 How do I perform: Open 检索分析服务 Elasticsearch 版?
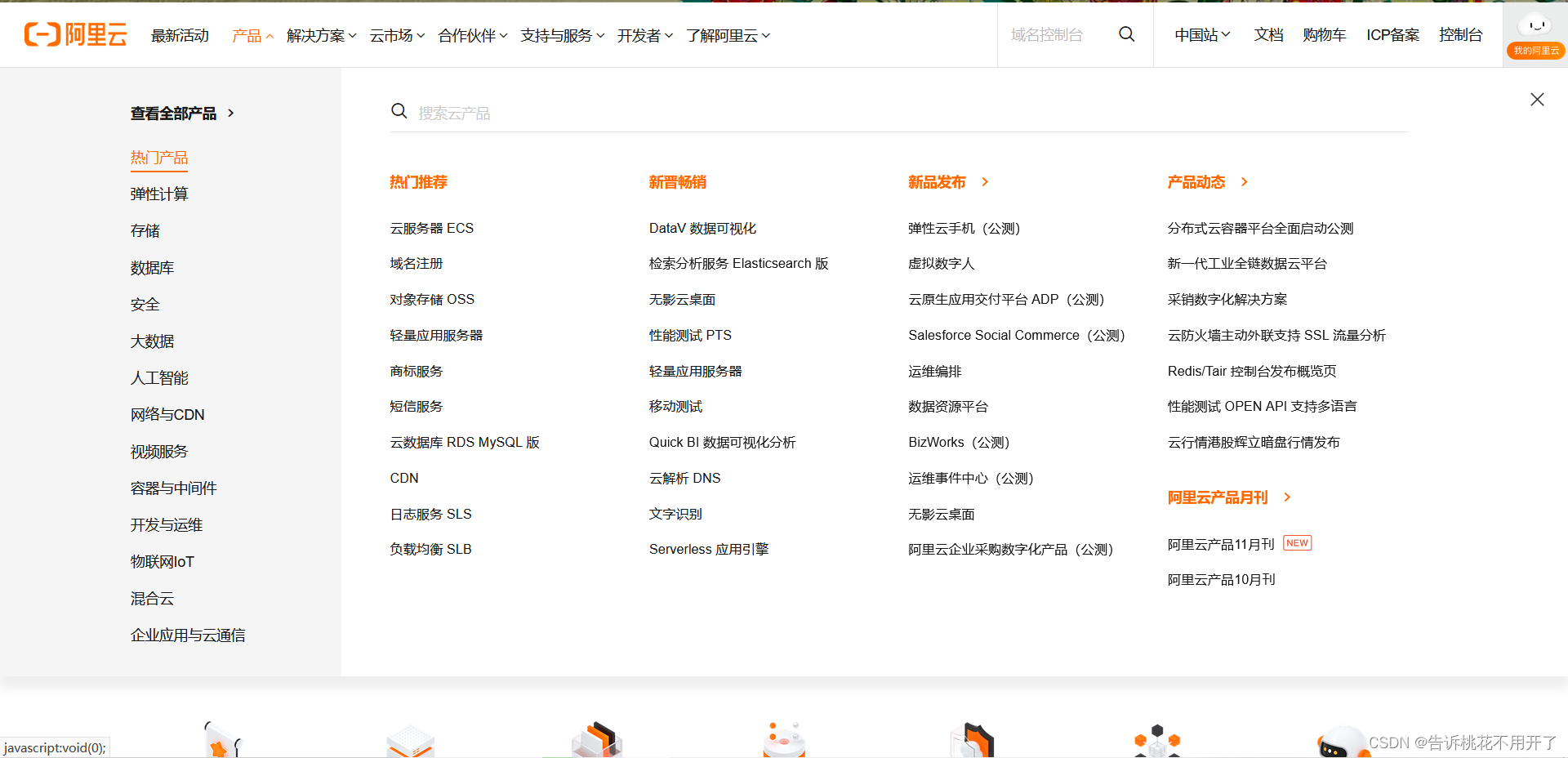(x=739, y=264)
